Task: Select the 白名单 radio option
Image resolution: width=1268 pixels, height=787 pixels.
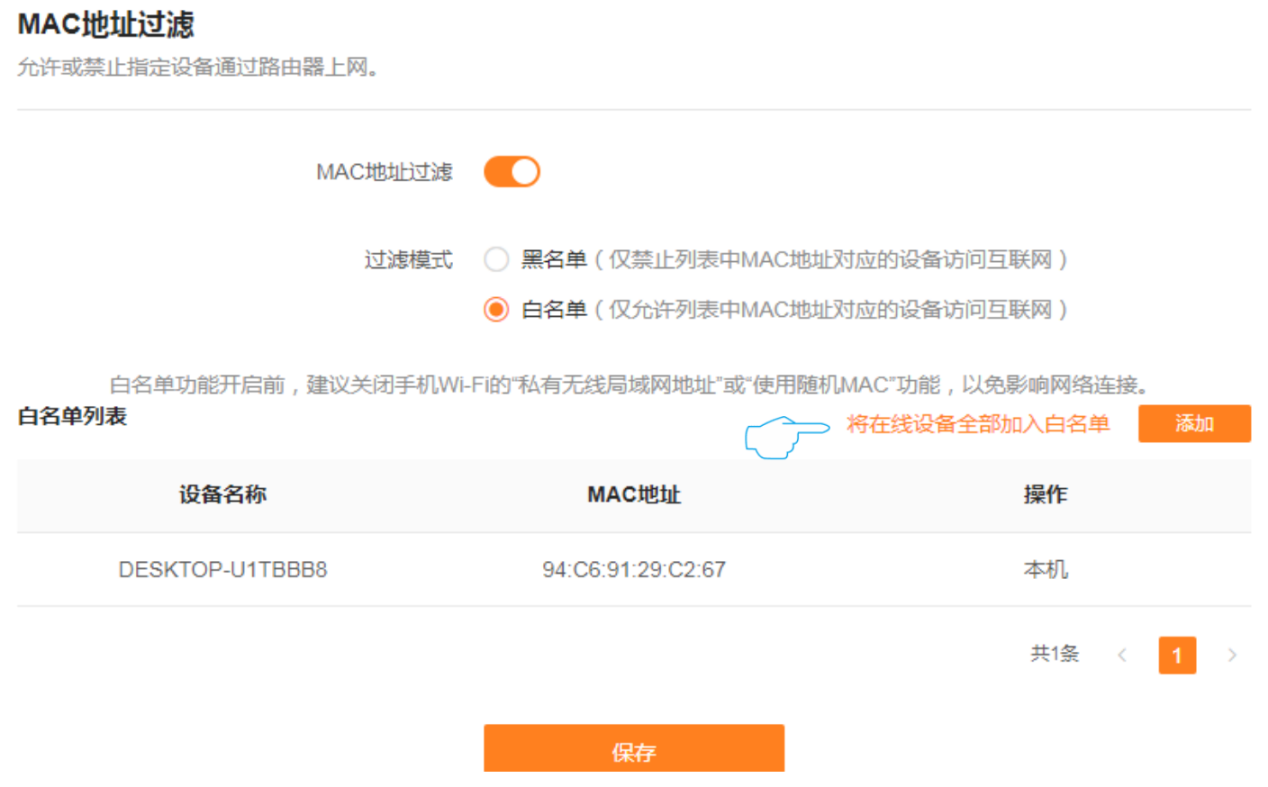Action: point(496,310)
